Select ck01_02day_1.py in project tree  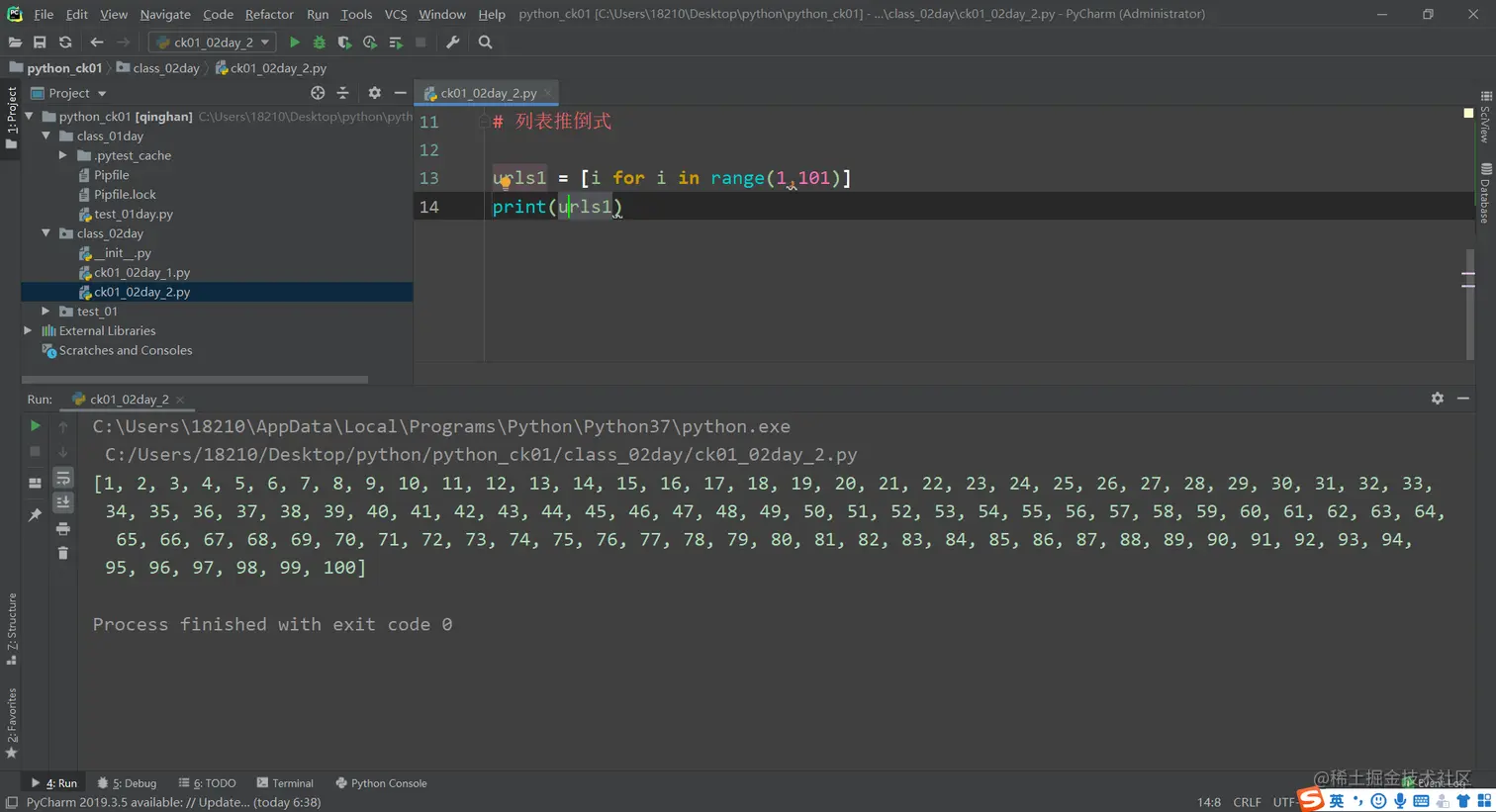pos(134,273)
